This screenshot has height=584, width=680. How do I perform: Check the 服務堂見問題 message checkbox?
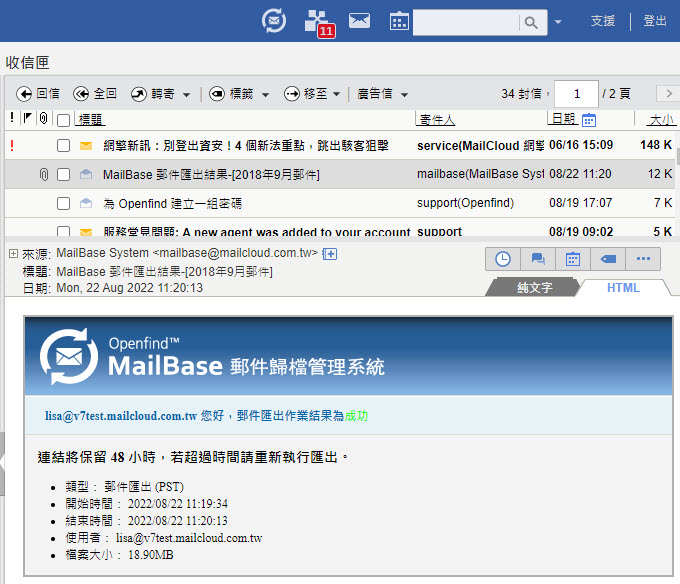click(63, 231)
